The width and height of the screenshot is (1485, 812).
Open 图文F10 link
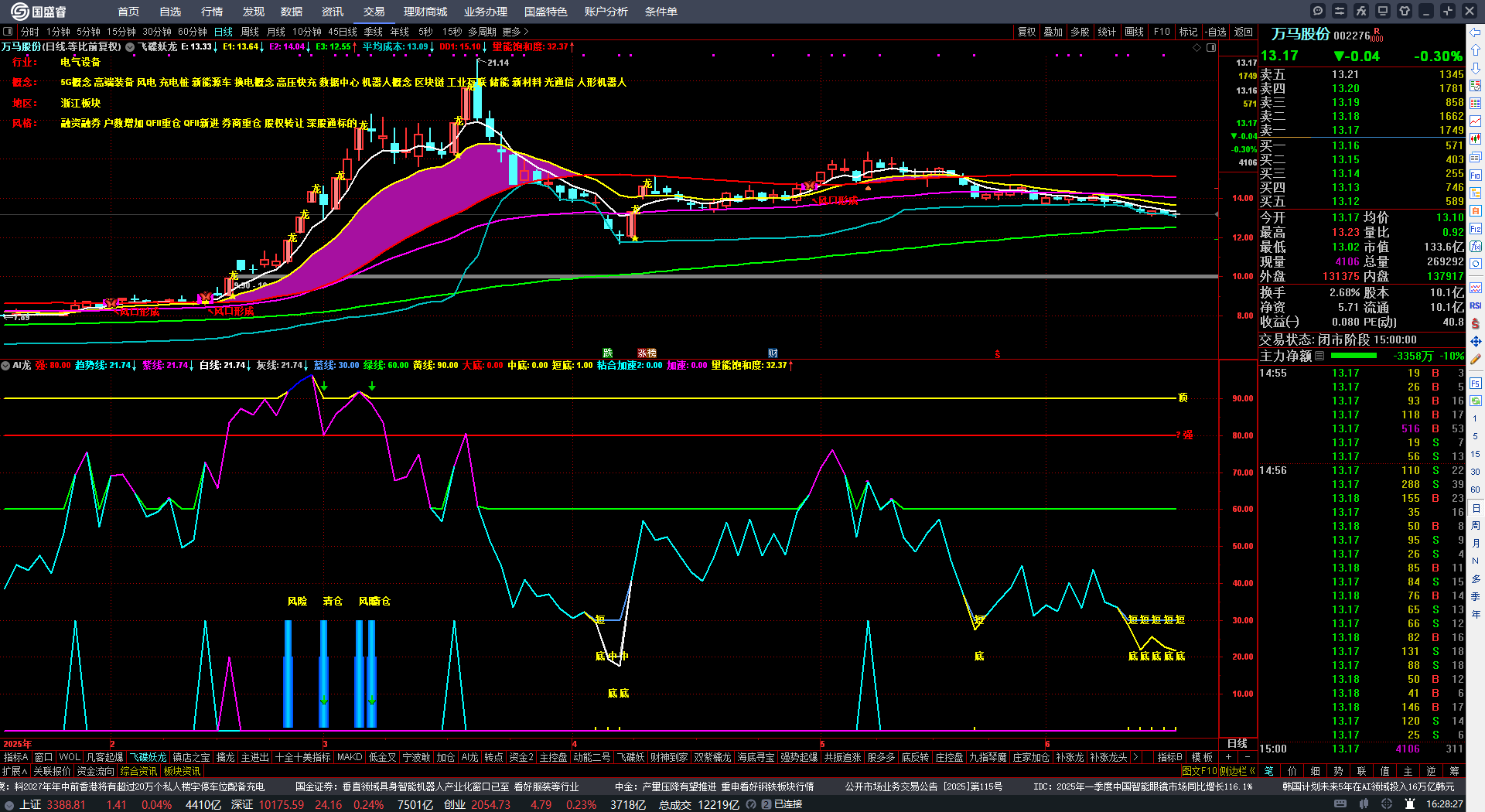pyautogui.click(x=1200, y=771)
